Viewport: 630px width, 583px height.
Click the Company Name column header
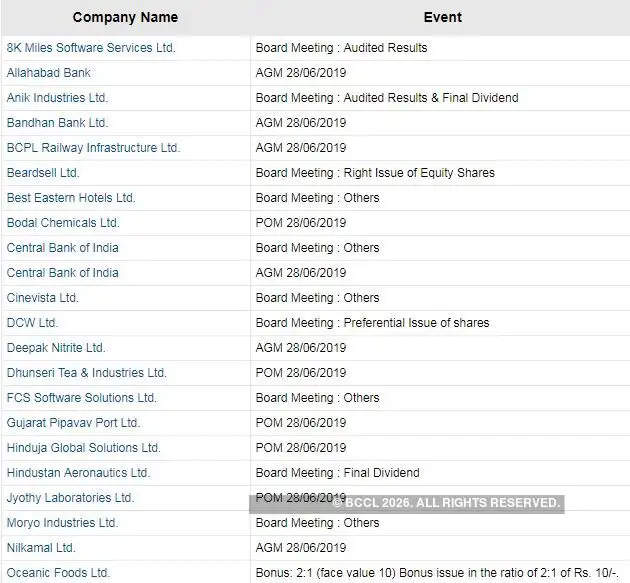coord(125,17)
